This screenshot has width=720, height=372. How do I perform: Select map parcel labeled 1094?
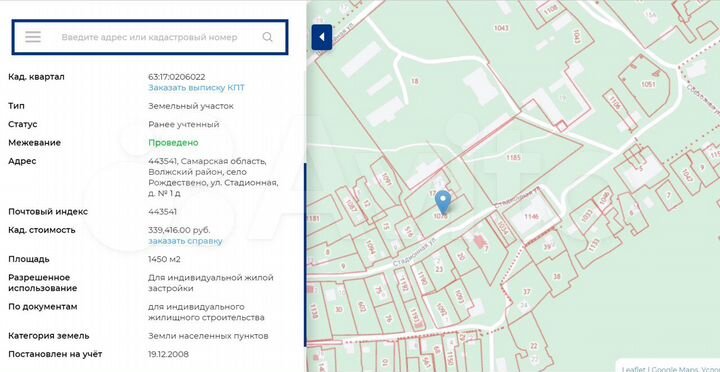371,247
